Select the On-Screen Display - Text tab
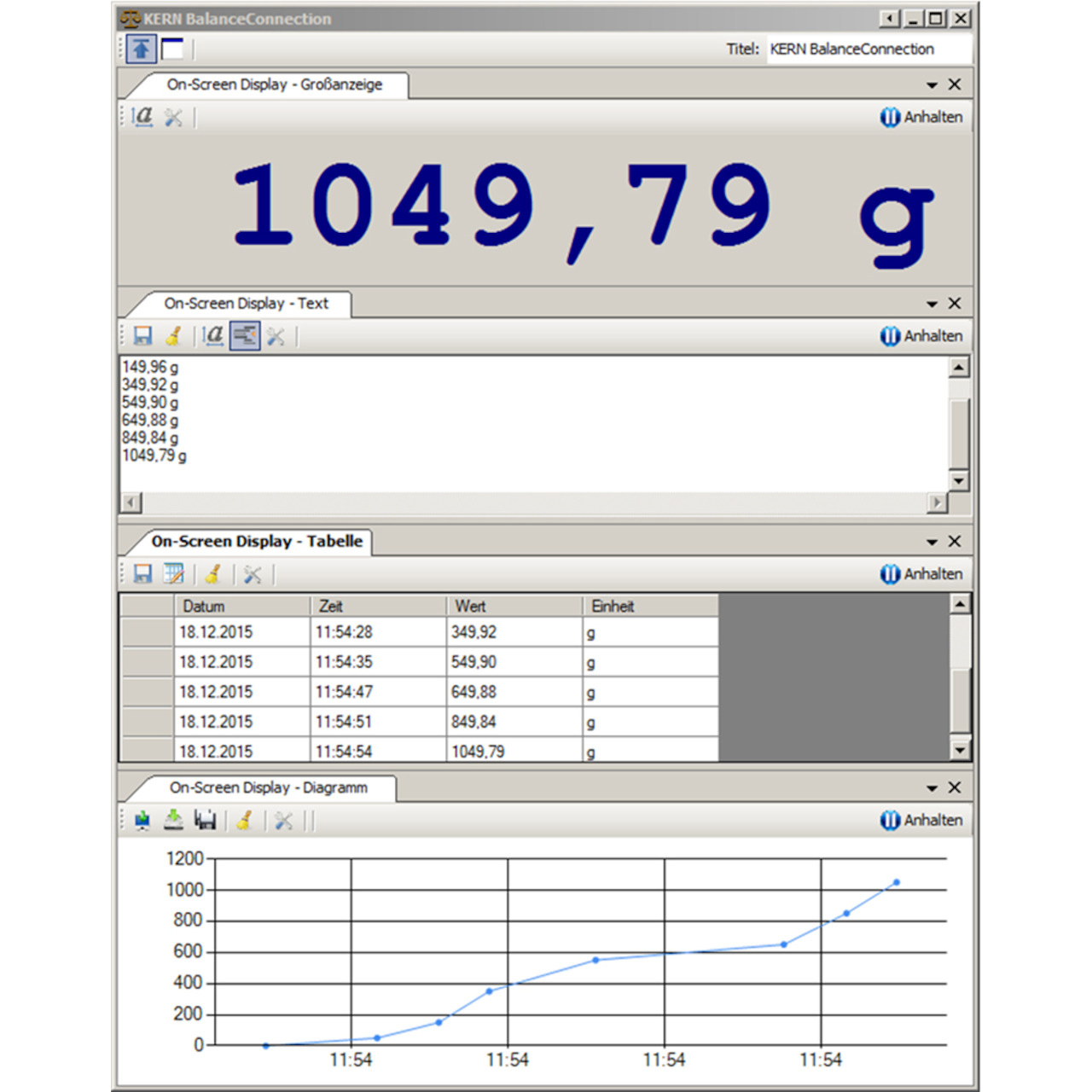The width and height of the screenshot is (1092, 1092). click(x=246, y=304)
